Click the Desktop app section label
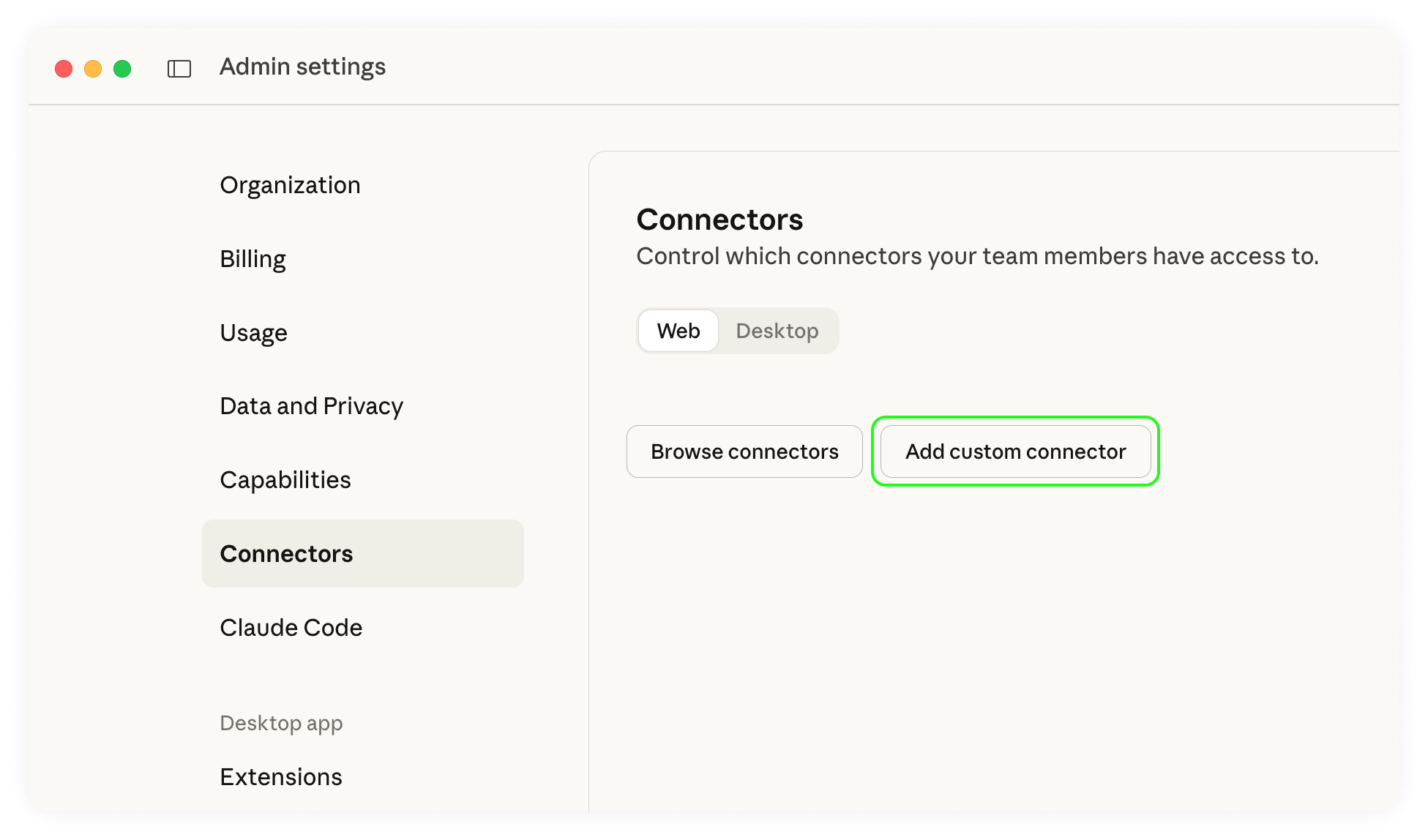This screenshot has height=840, width=1428. click(281, 723)
